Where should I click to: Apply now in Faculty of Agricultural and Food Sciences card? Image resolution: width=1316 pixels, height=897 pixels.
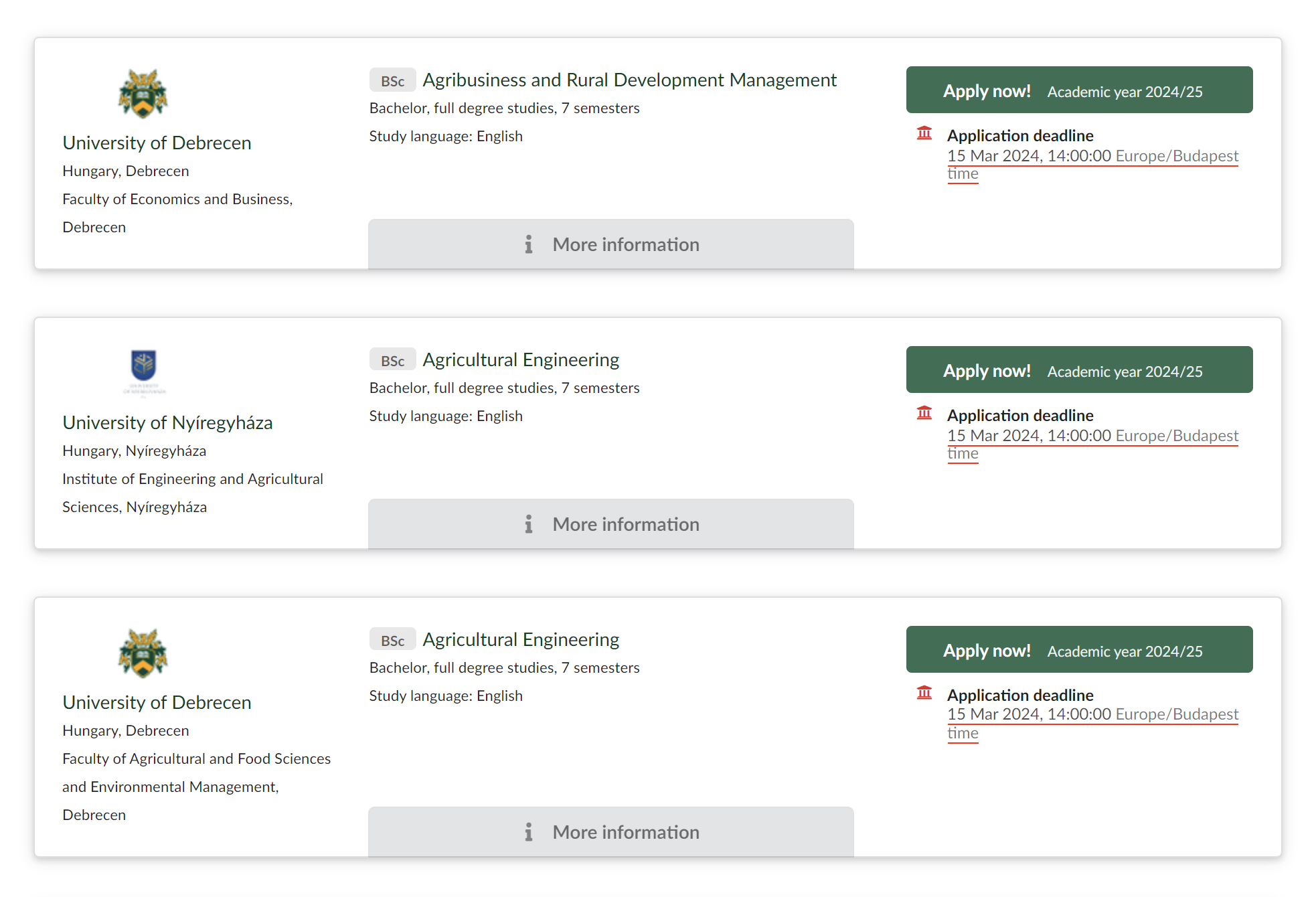coord(1079,649)
